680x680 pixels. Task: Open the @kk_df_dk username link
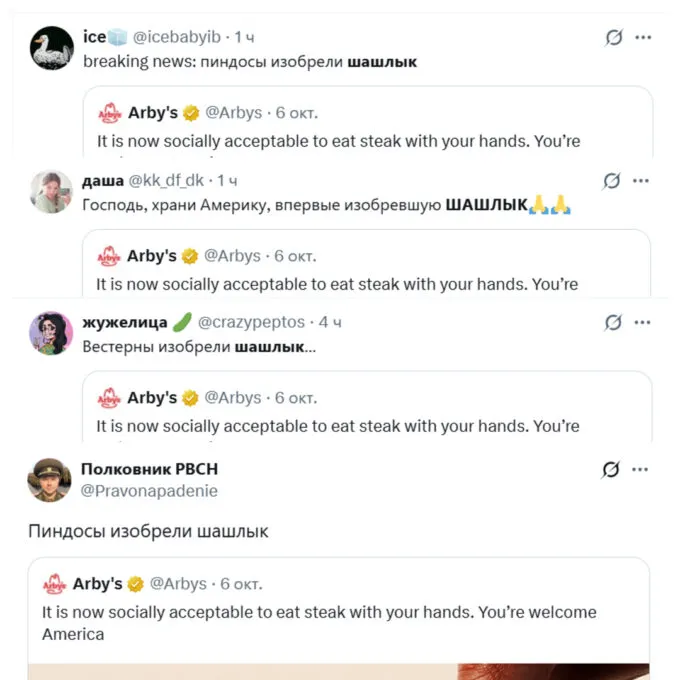click(169, 180)
